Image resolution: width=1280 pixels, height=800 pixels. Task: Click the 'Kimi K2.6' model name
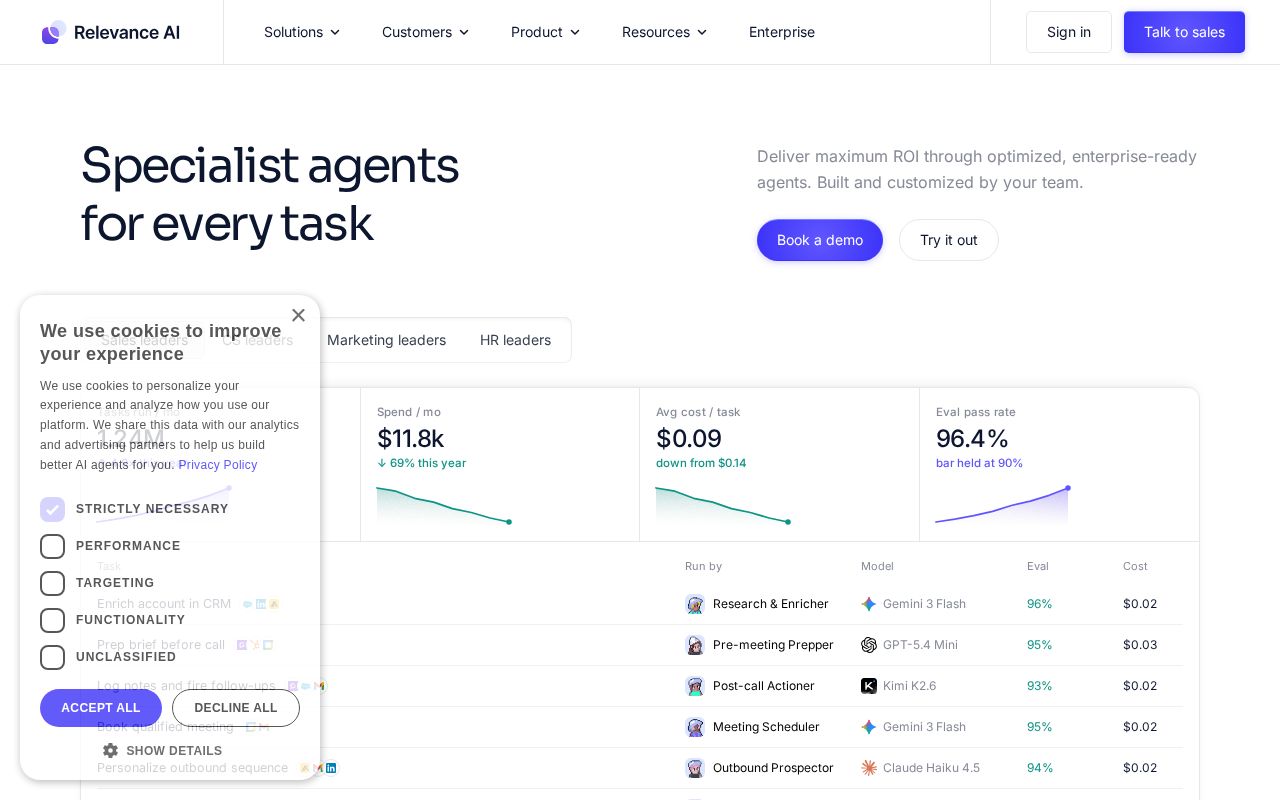click(909, 686)
